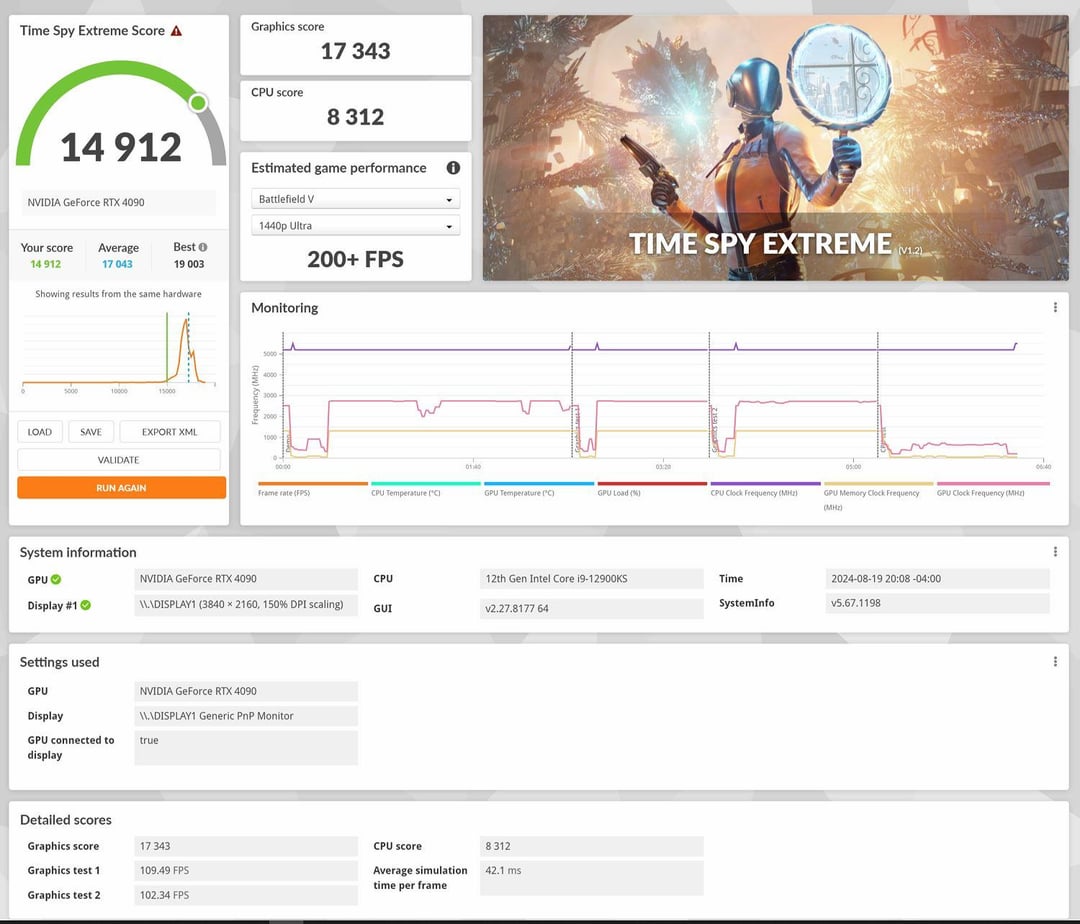Click the Detailed scores Graphics score 17 343
1080x924 pixels.
(x=246, y=846)
